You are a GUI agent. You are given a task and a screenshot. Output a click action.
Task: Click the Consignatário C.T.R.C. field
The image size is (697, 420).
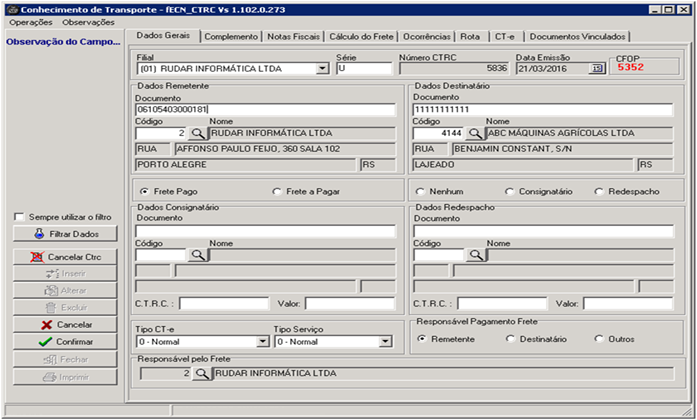(x=224, y=304)
